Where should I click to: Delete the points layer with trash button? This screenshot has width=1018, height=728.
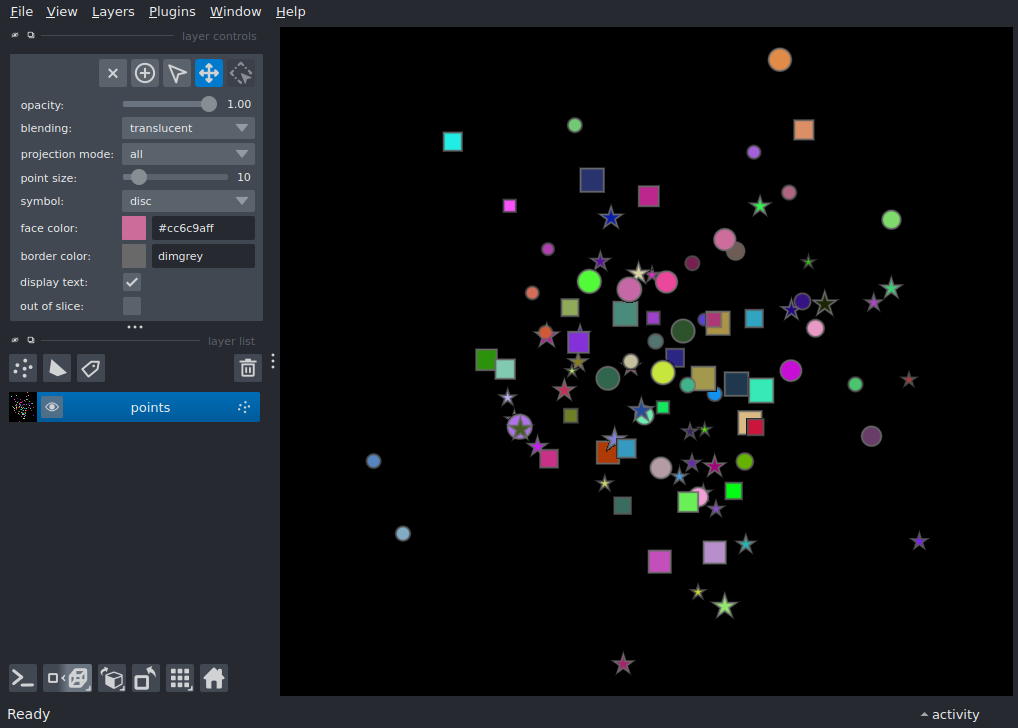(247, 368)
